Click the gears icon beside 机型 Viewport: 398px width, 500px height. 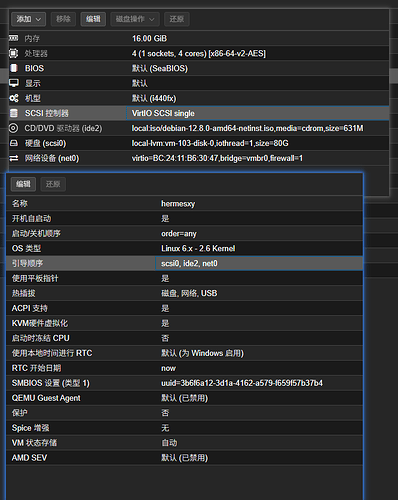click(x=14, y=98)
